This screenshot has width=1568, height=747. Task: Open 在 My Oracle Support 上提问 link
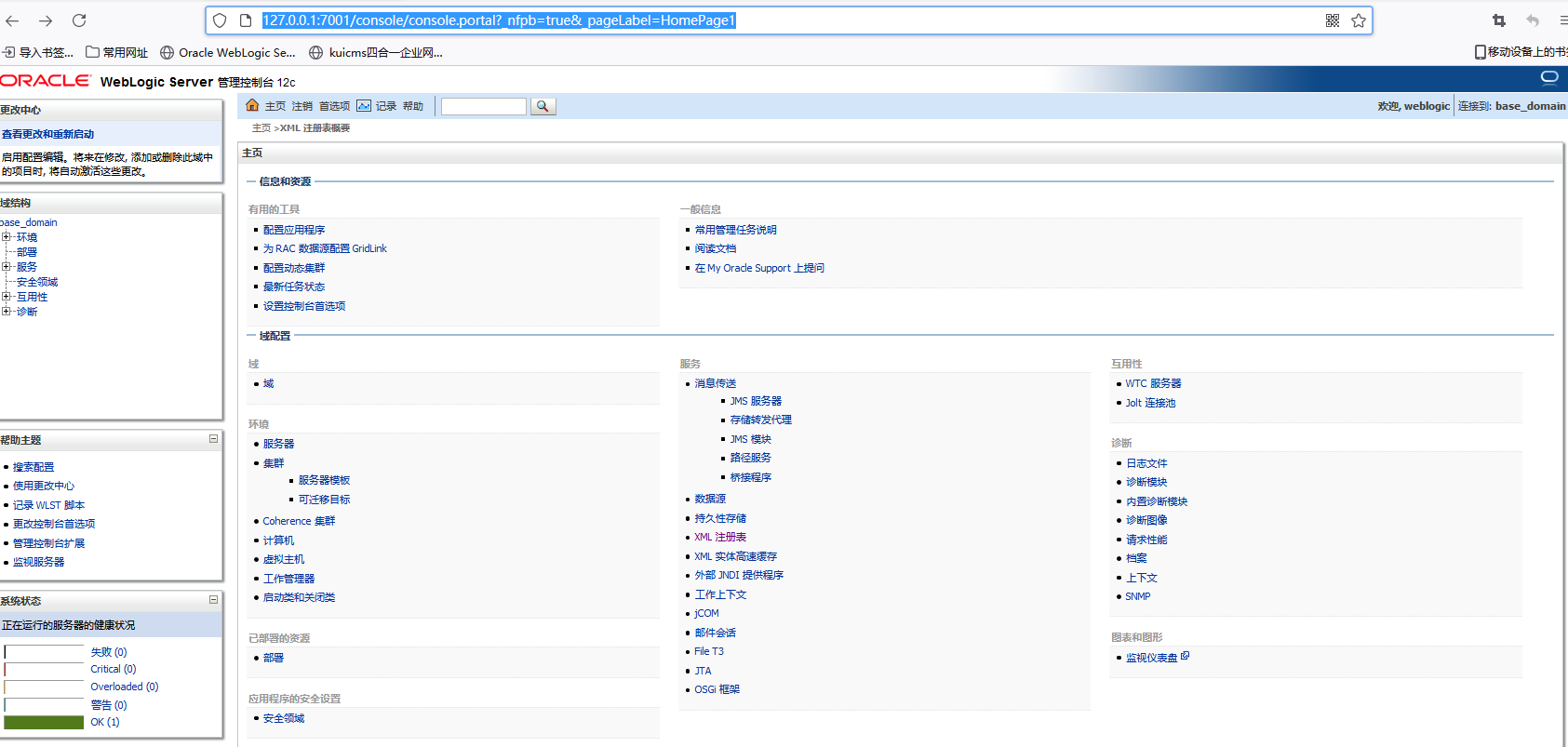pyautogui.click(x=759, y=268)
